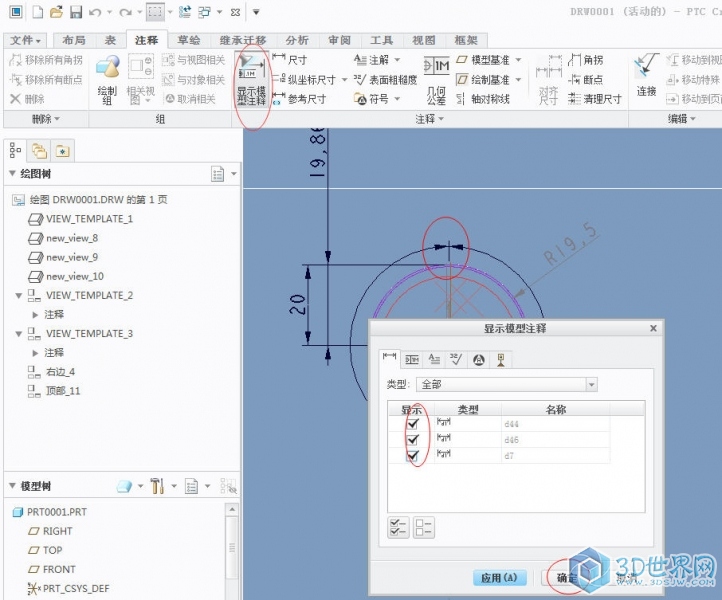Screen dimensions: 722x600
Task: Open the 表 ribbon tab
Action: 110,41
